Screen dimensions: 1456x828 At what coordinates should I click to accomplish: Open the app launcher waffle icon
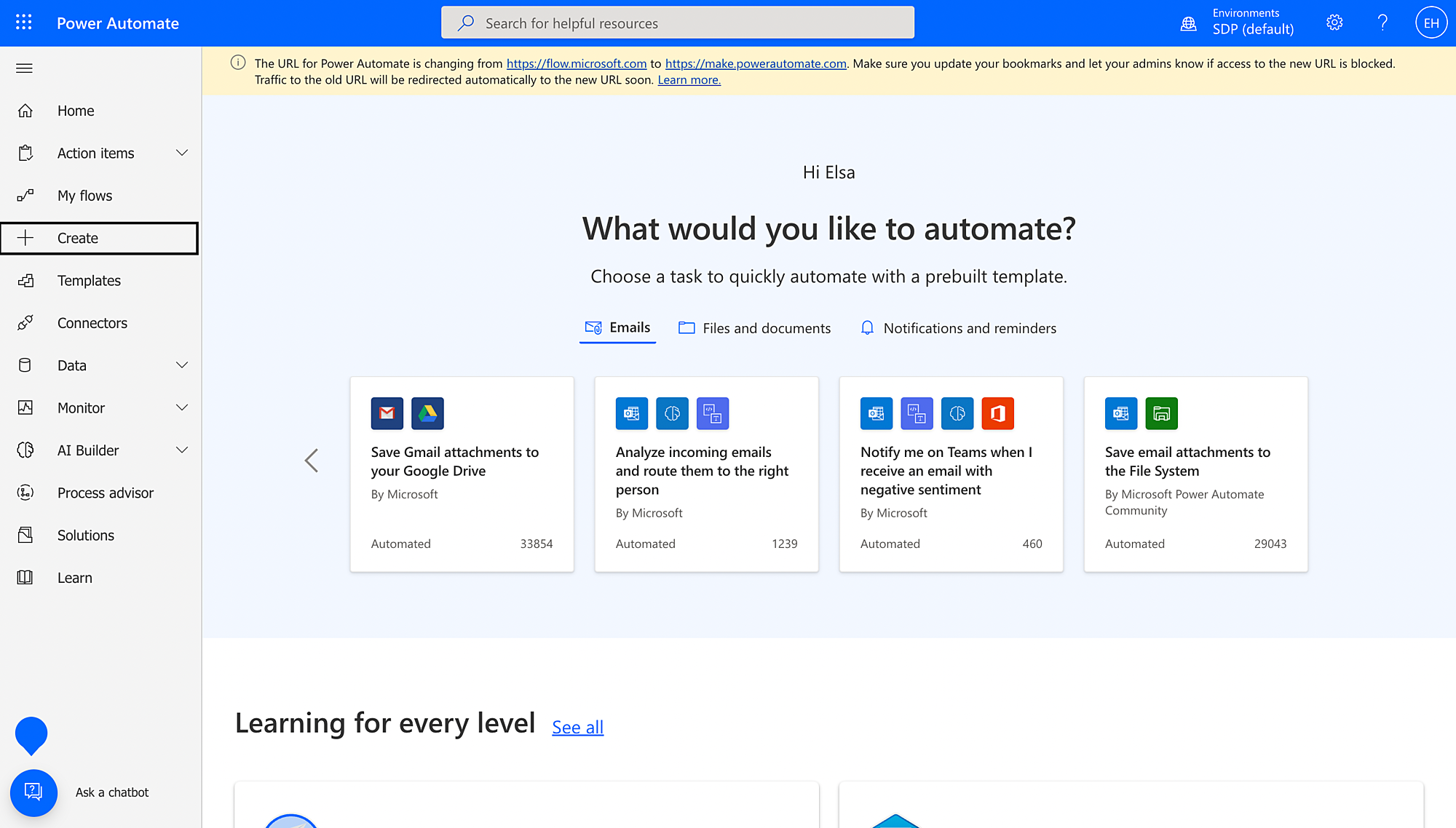coord(23,23)
